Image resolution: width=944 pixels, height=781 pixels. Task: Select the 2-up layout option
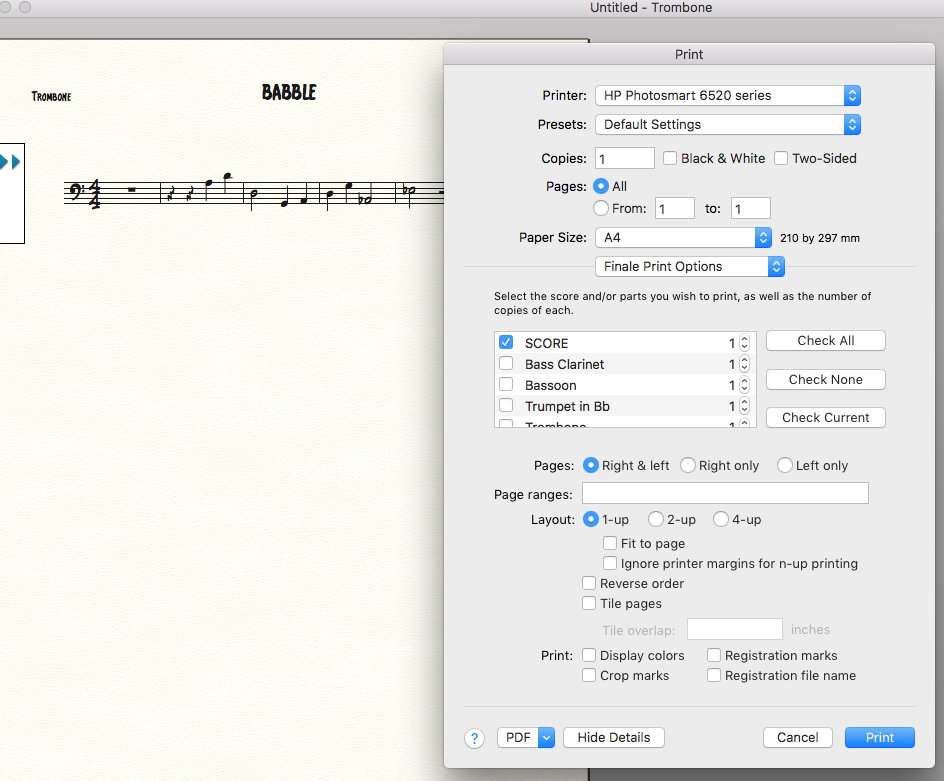tap(656, 519)
